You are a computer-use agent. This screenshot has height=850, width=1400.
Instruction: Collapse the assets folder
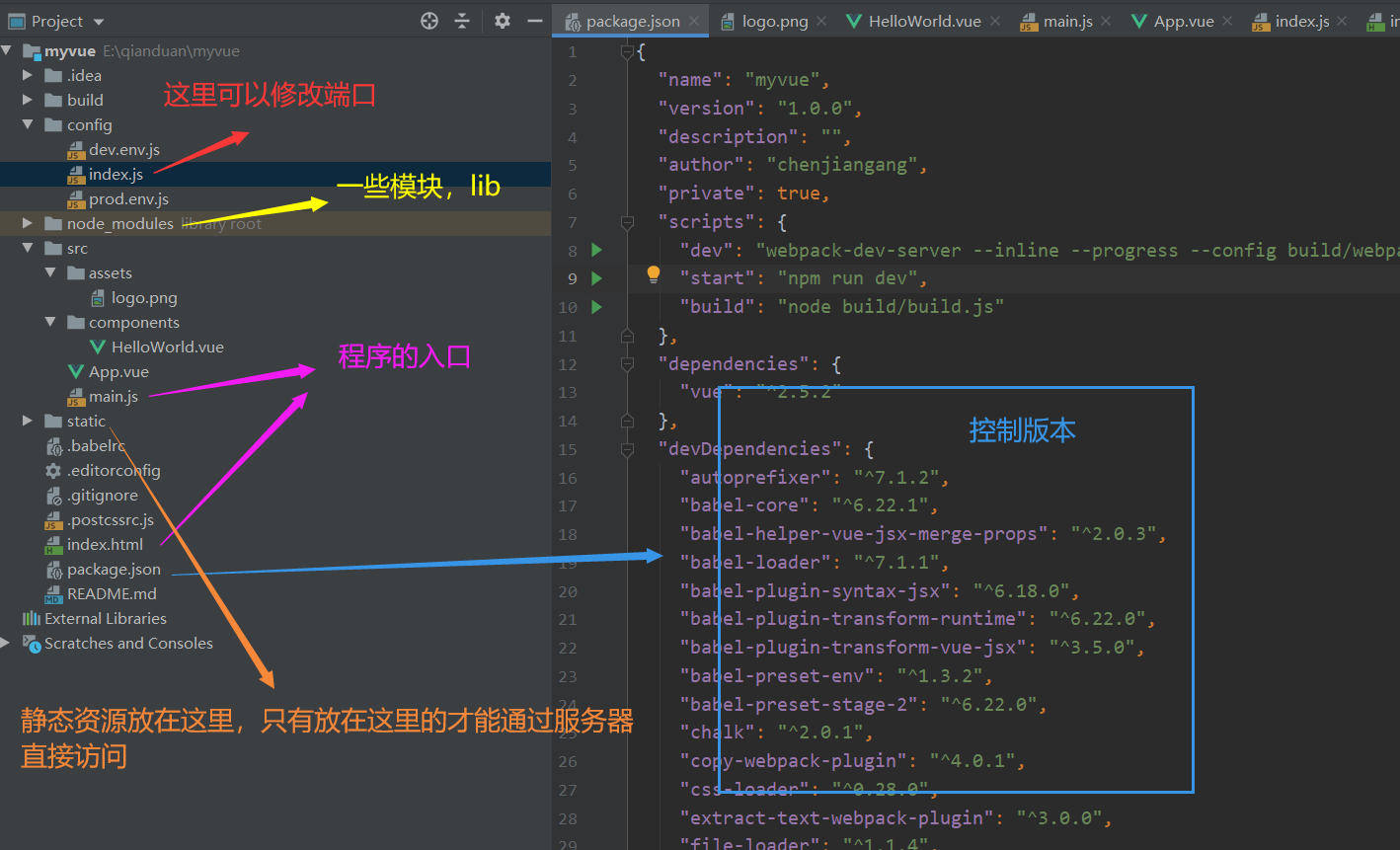tap(49, 273)
